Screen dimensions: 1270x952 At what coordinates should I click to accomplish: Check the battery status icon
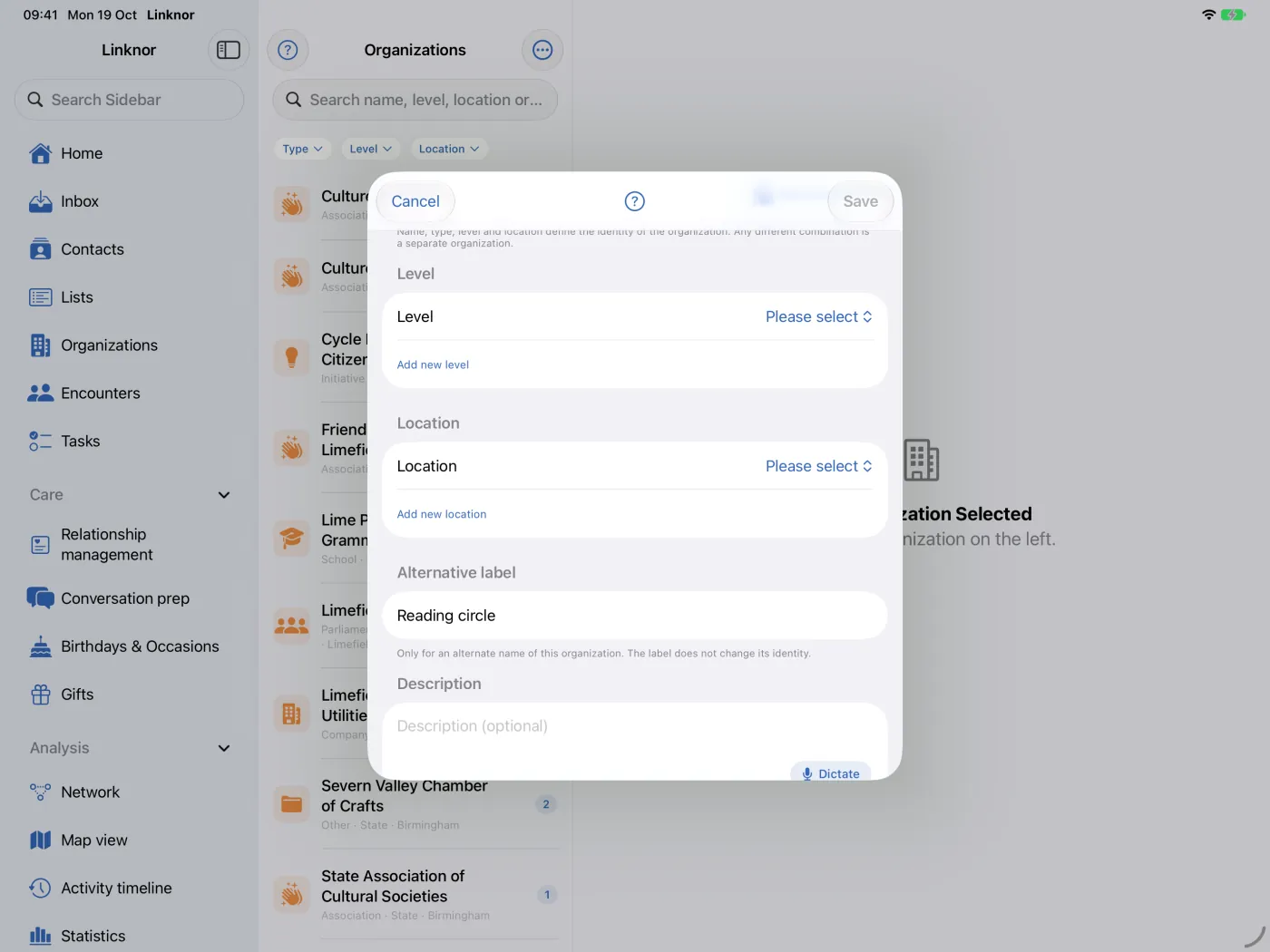1233,15
